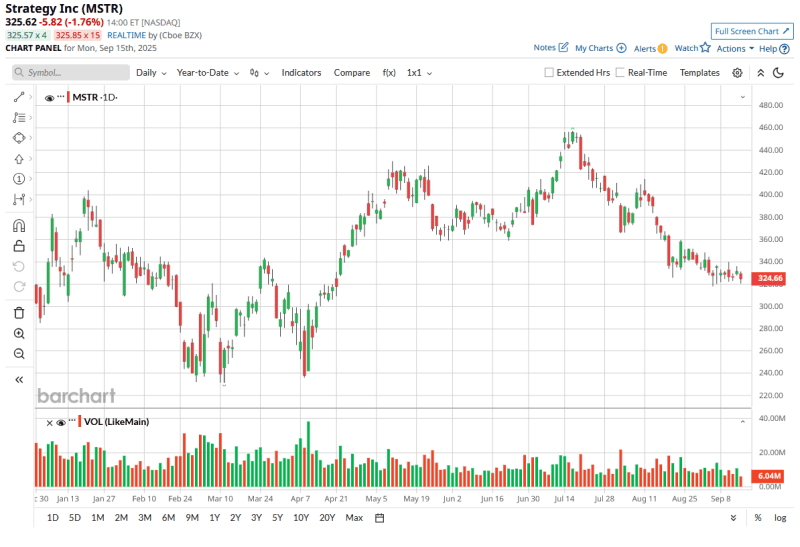Viewport: 800px width, 547px height.
Task: Tick the Real-Time checkbox
Action: pos(620,73)
